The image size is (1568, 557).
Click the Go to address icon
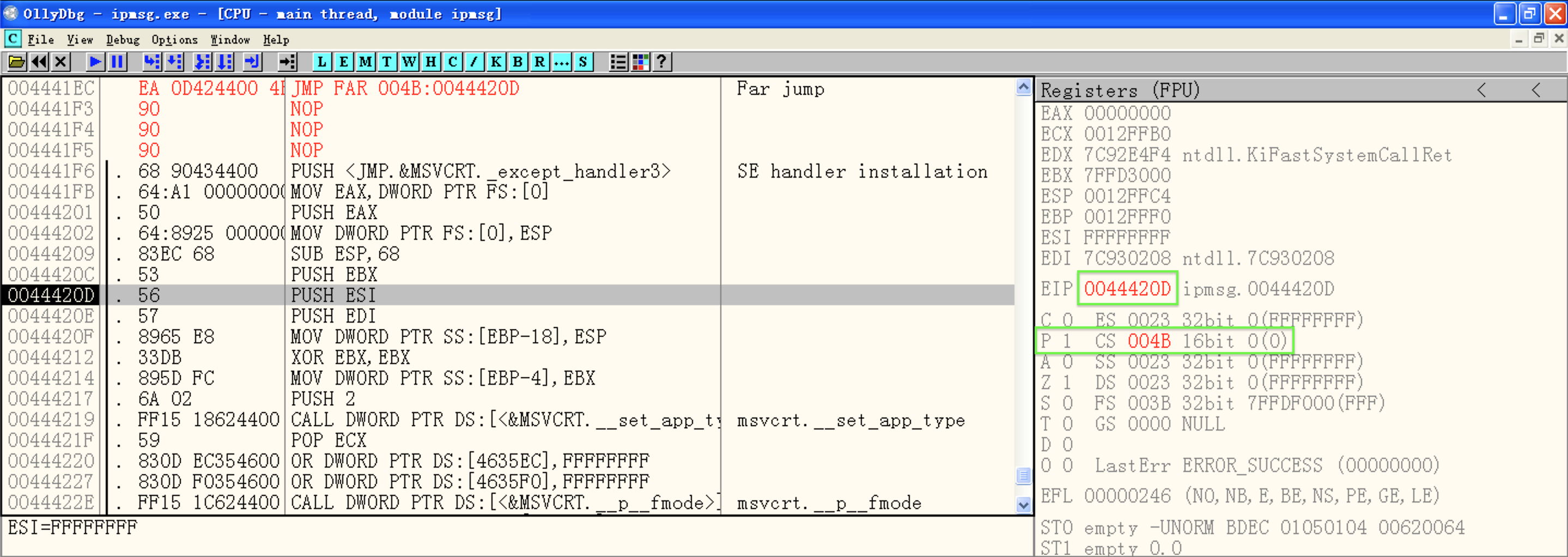pyautogui.click(x=287, y=62)
